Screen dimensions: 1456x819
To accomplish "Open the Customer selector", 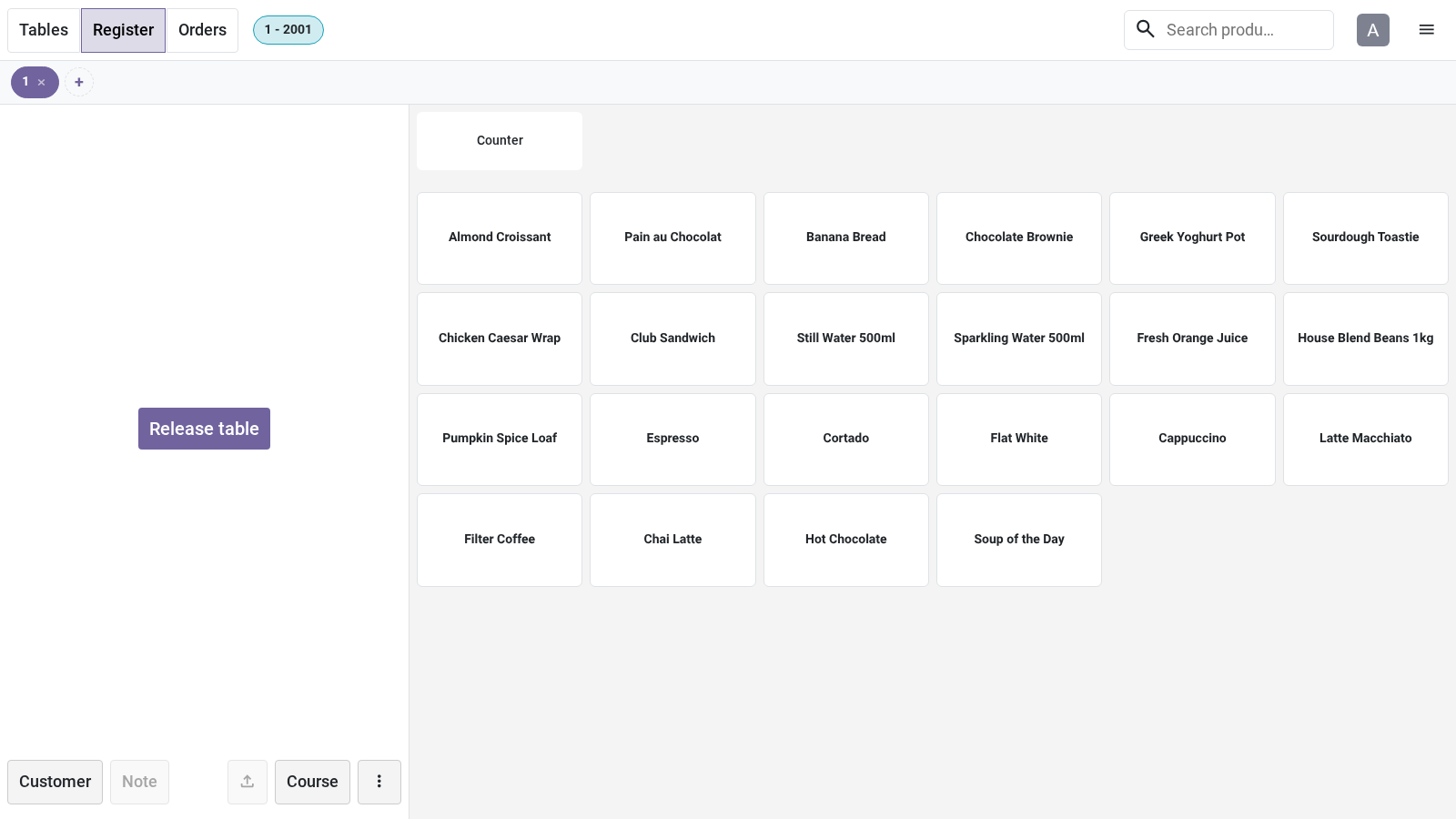I will tap(55, 782).
